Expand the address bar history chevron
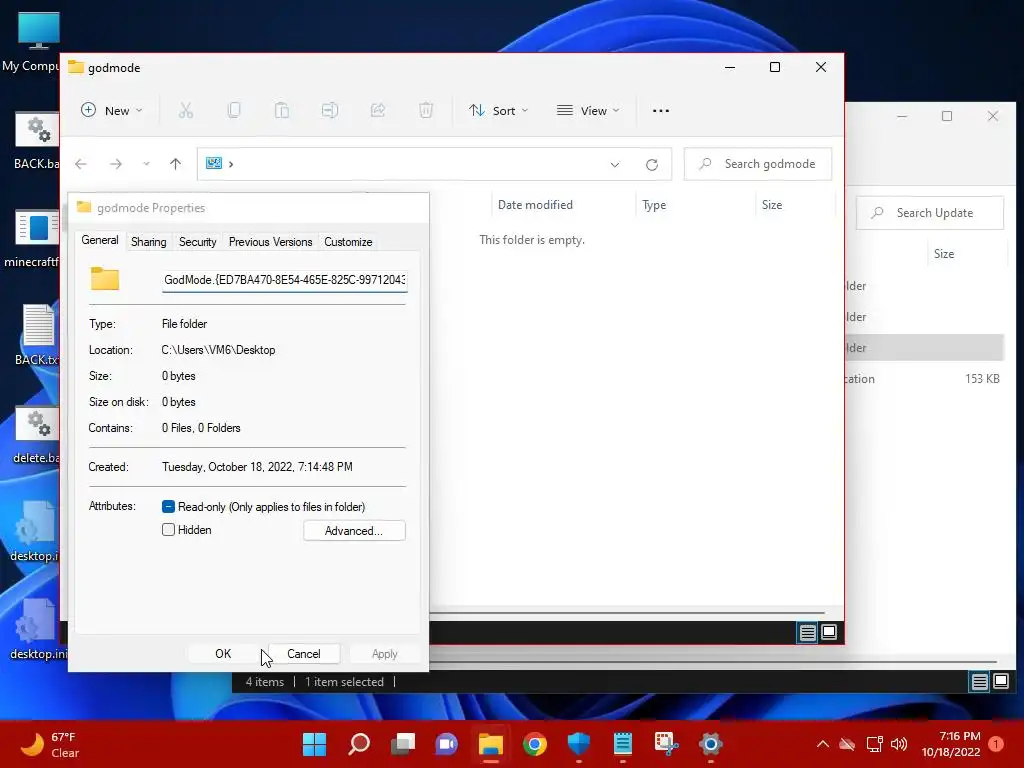Image resolution: width=1024 pixels, height=768 pixels. [x=615, y=165]
